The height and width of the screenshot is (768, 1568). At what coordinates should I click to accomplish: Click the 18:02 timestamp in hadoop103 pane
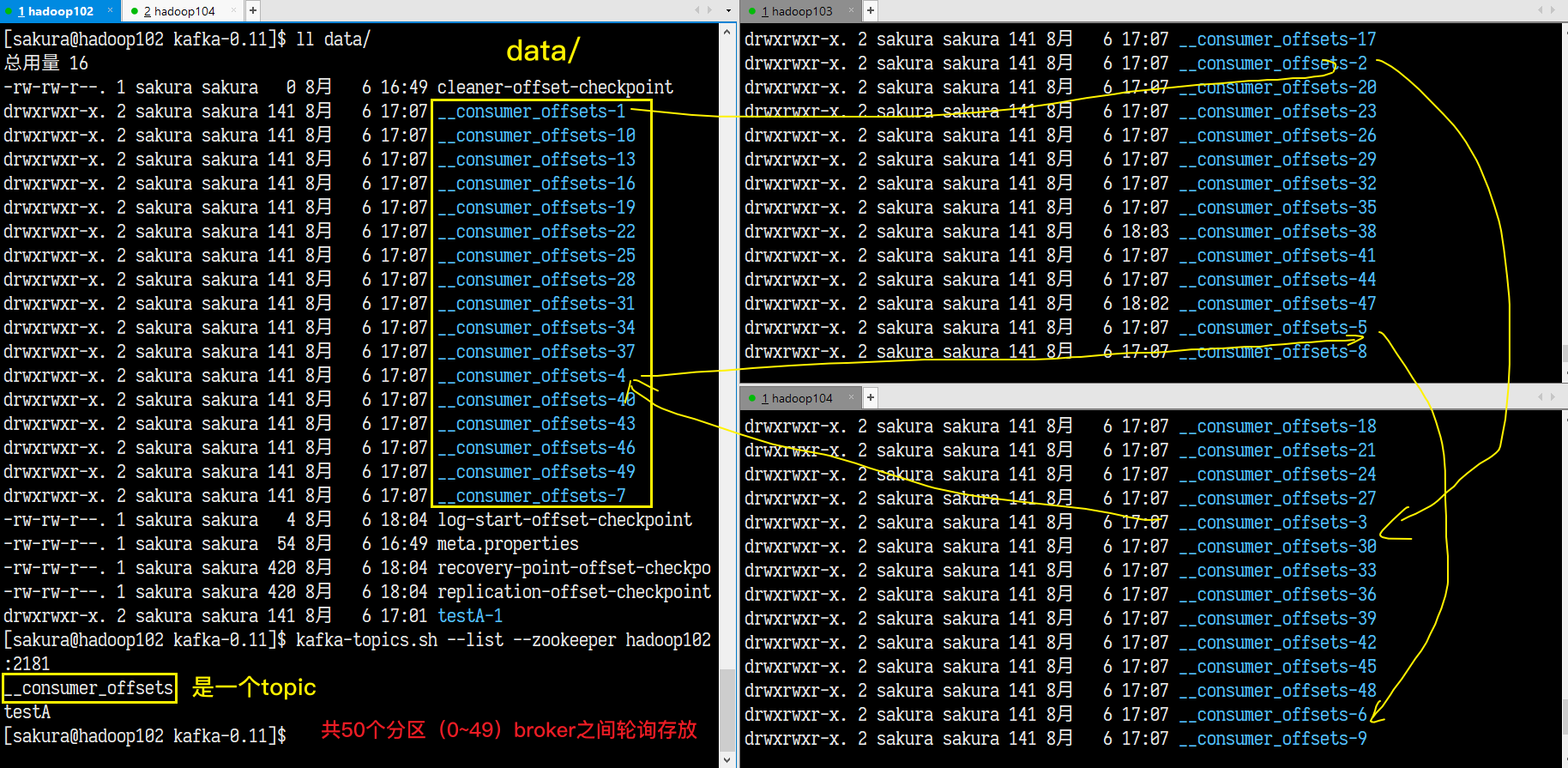(1145, 304)
